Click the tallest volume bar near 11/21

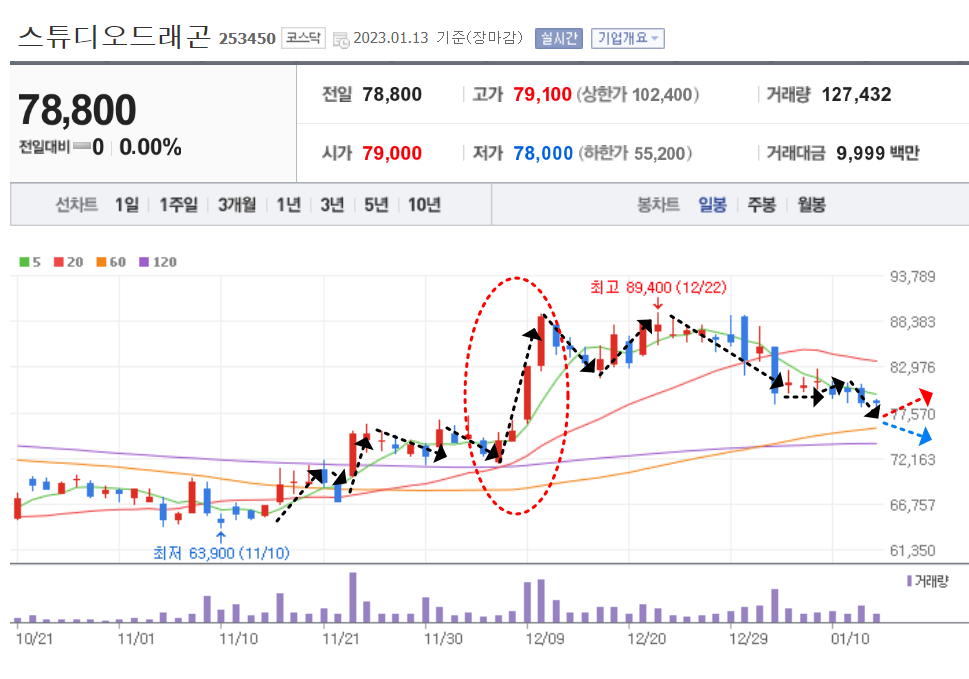tap(353, 597)
